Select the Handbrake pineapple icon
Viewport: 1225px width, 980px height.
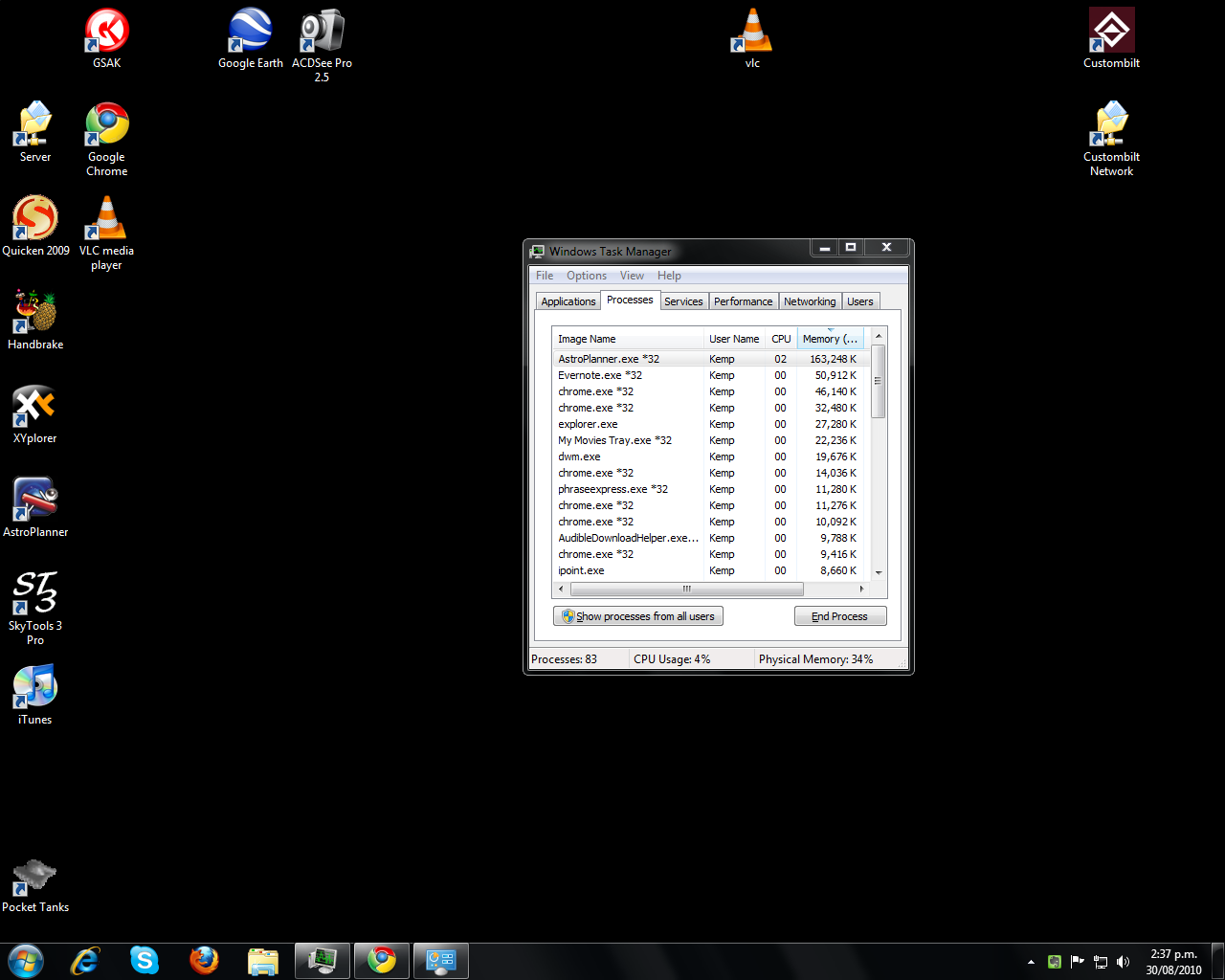click(x=35, y=320)
